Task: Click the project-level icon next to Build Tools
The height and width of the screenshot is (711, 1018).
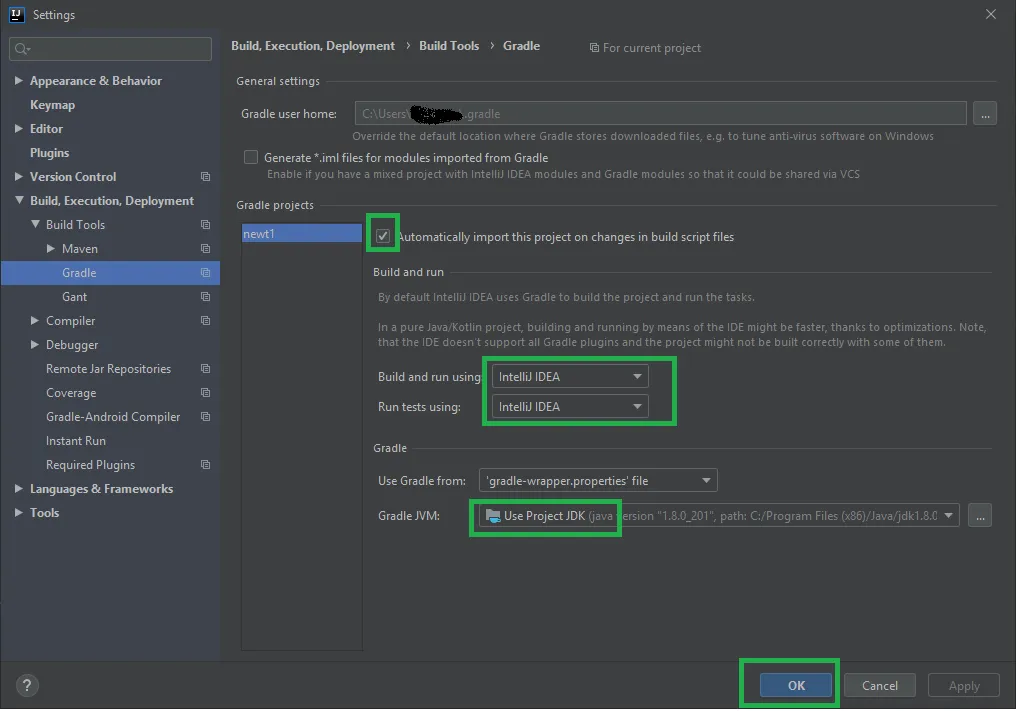Action: click(x=205, y=225)
